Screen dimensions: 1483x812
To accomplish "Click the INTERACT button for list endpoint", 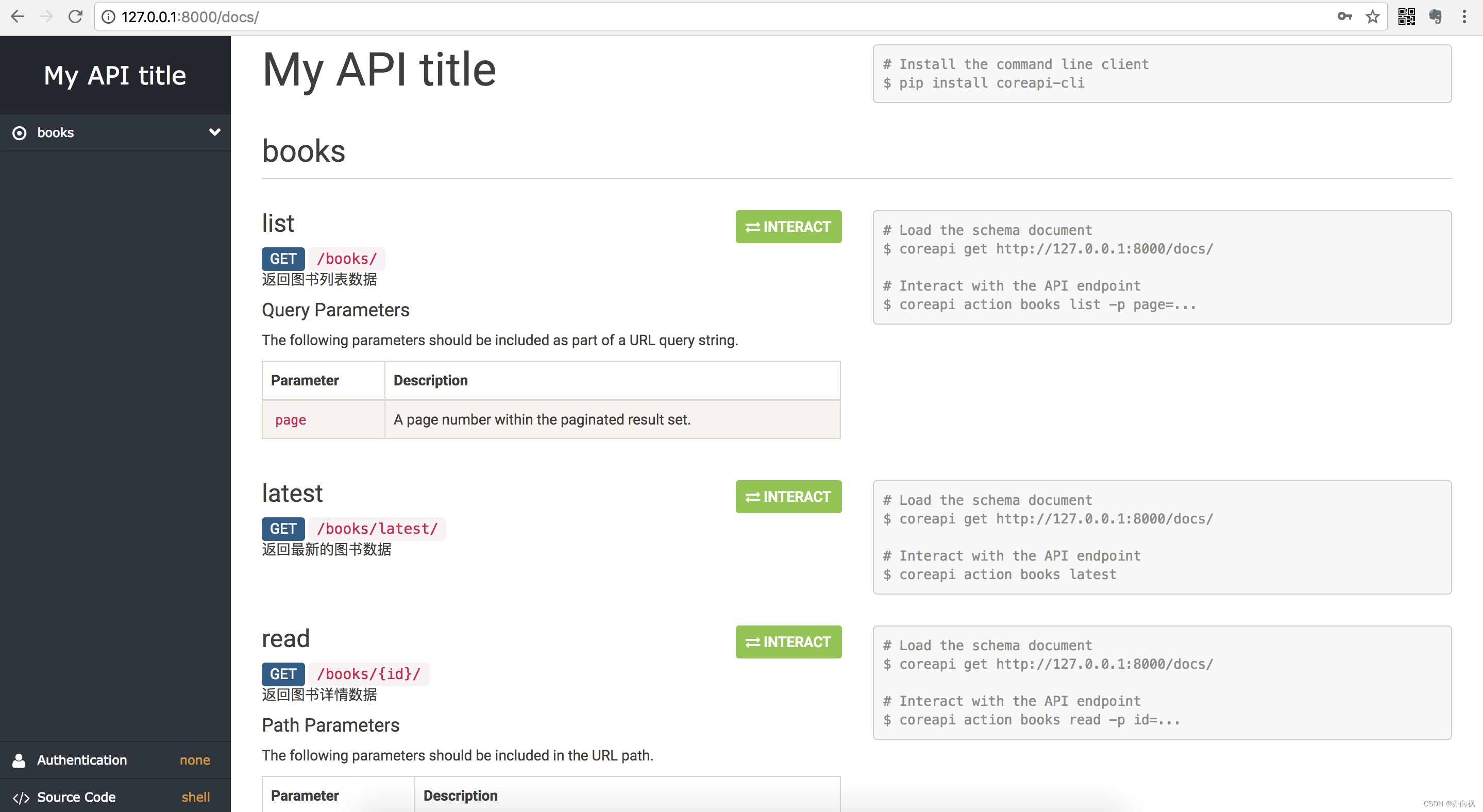I will [x=788, y=227].
